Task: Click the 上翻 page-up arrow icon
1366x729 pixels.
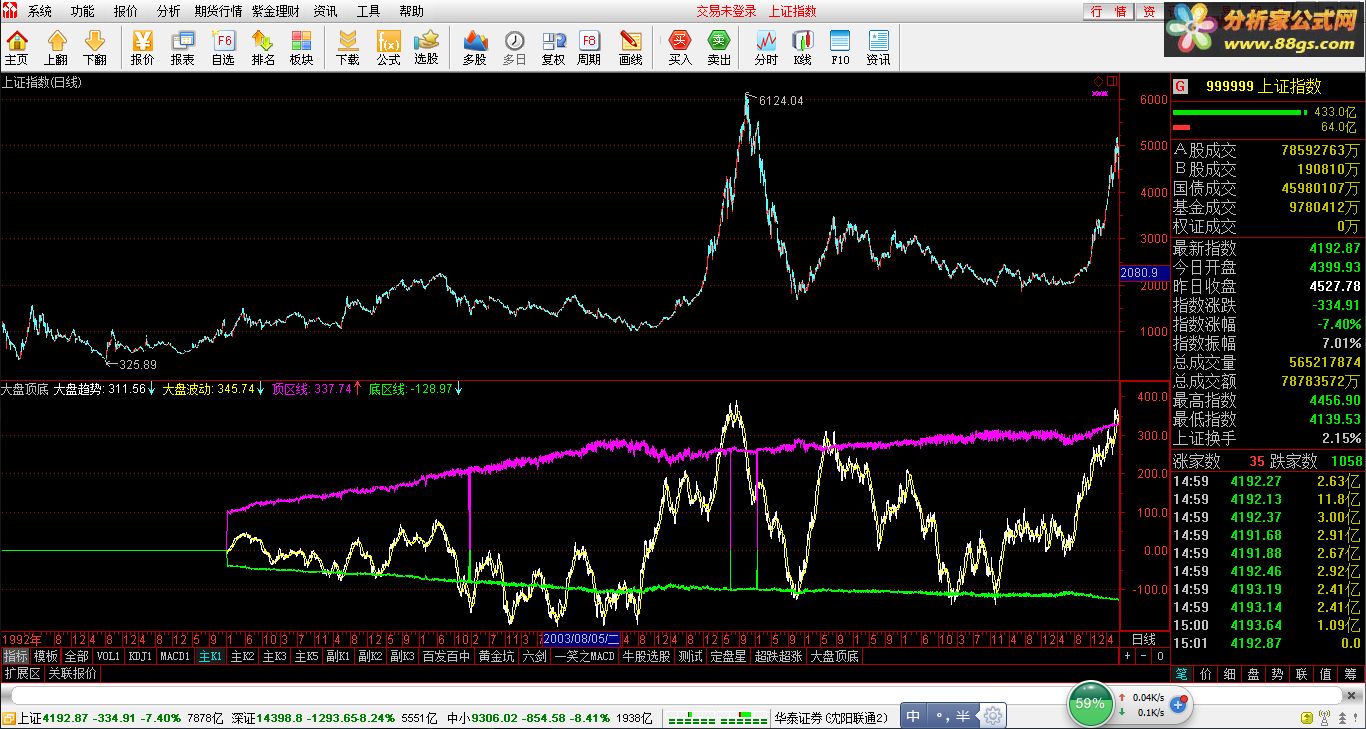Action: tap(56, 47)
